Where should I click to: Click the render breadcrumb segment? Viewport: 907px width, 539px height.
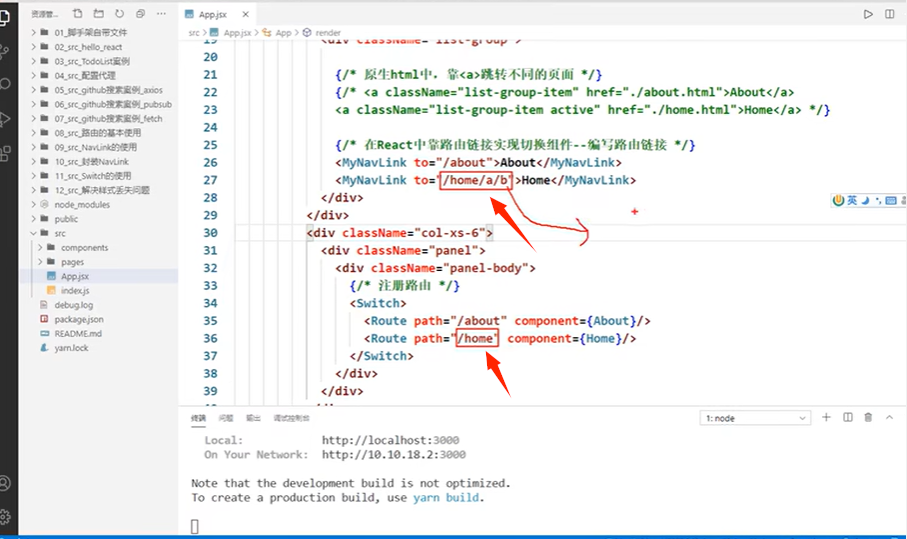[328, 33]
